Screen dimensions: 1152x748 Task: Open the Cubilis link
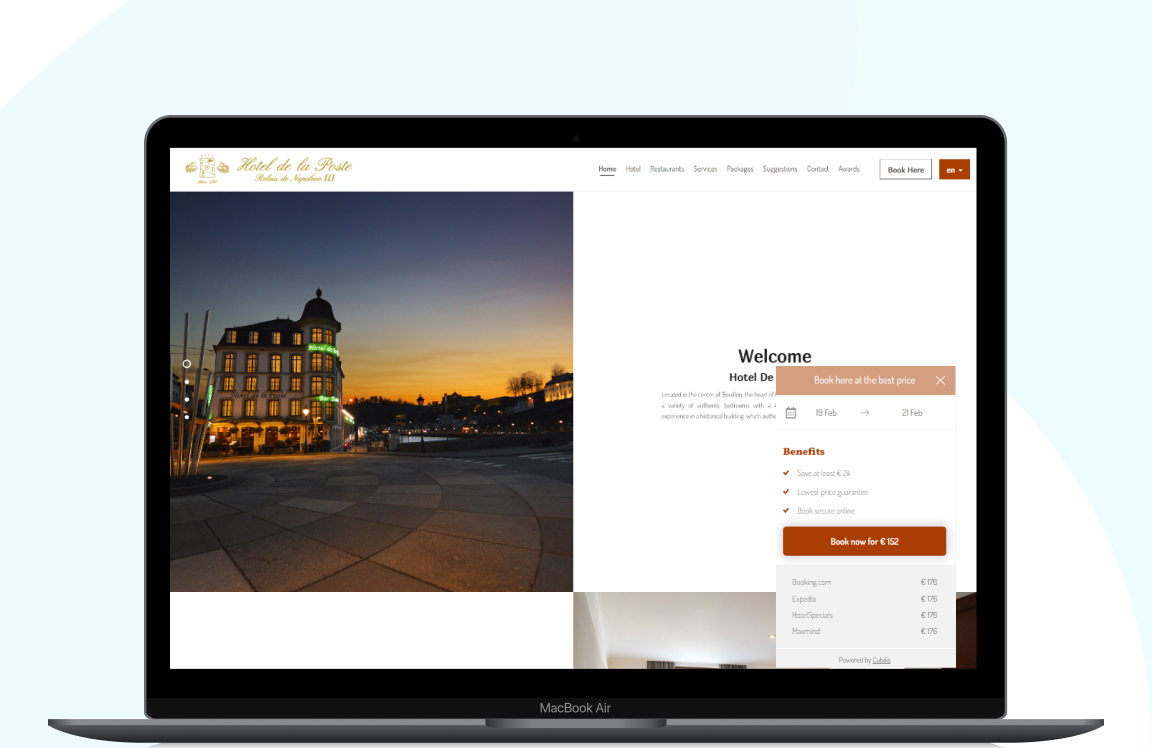tap(881, 661)
